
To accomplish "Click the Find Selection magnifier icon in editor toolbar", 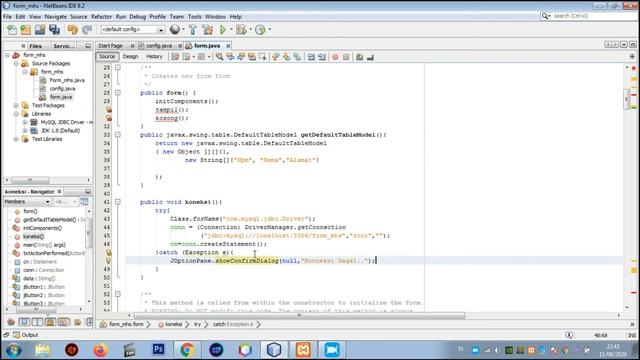I will (220, 57).
